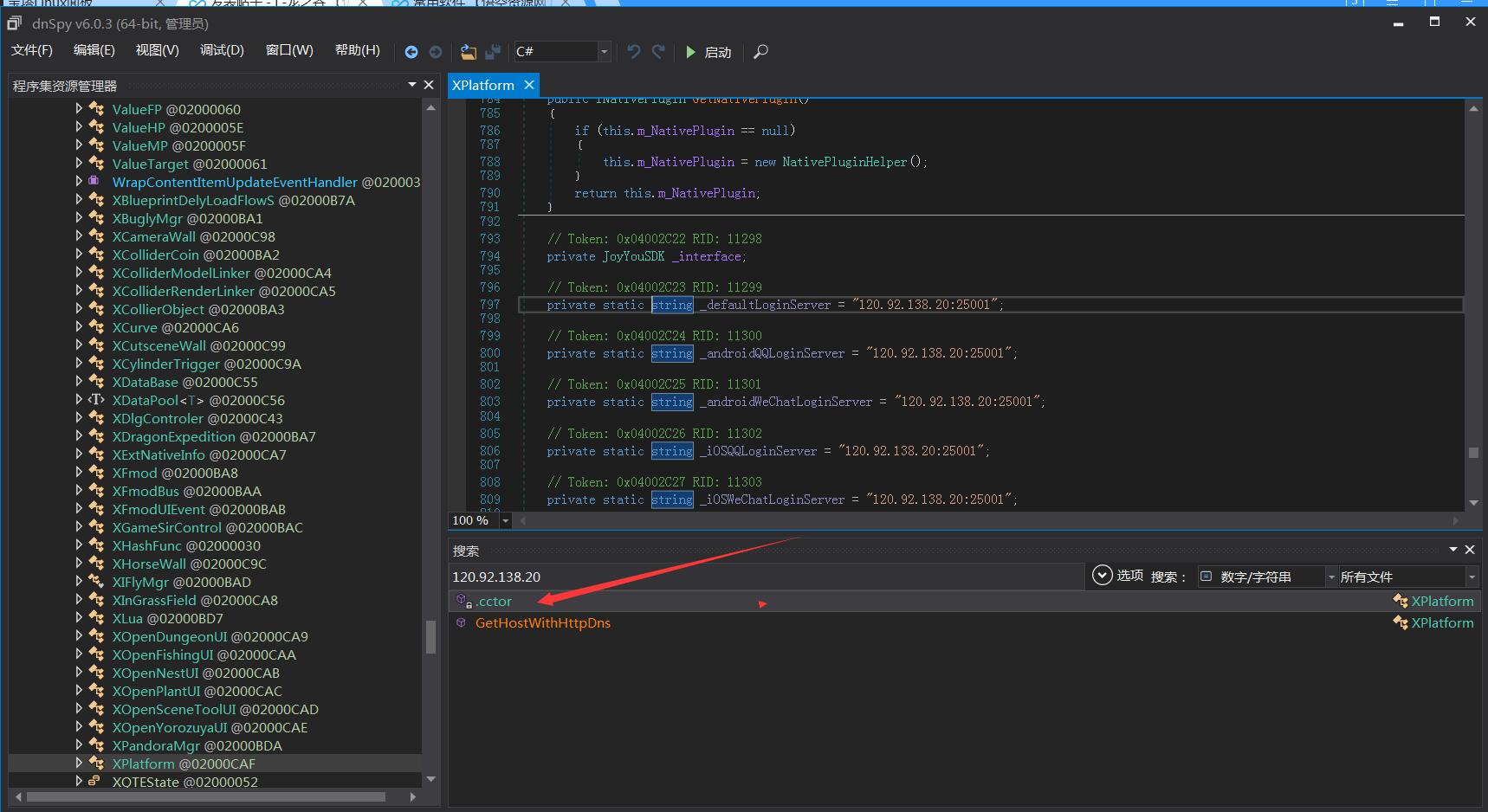Close the XPlatform document tab
This screenshot has width=1488, height=812.
click(x=528, y=85)
